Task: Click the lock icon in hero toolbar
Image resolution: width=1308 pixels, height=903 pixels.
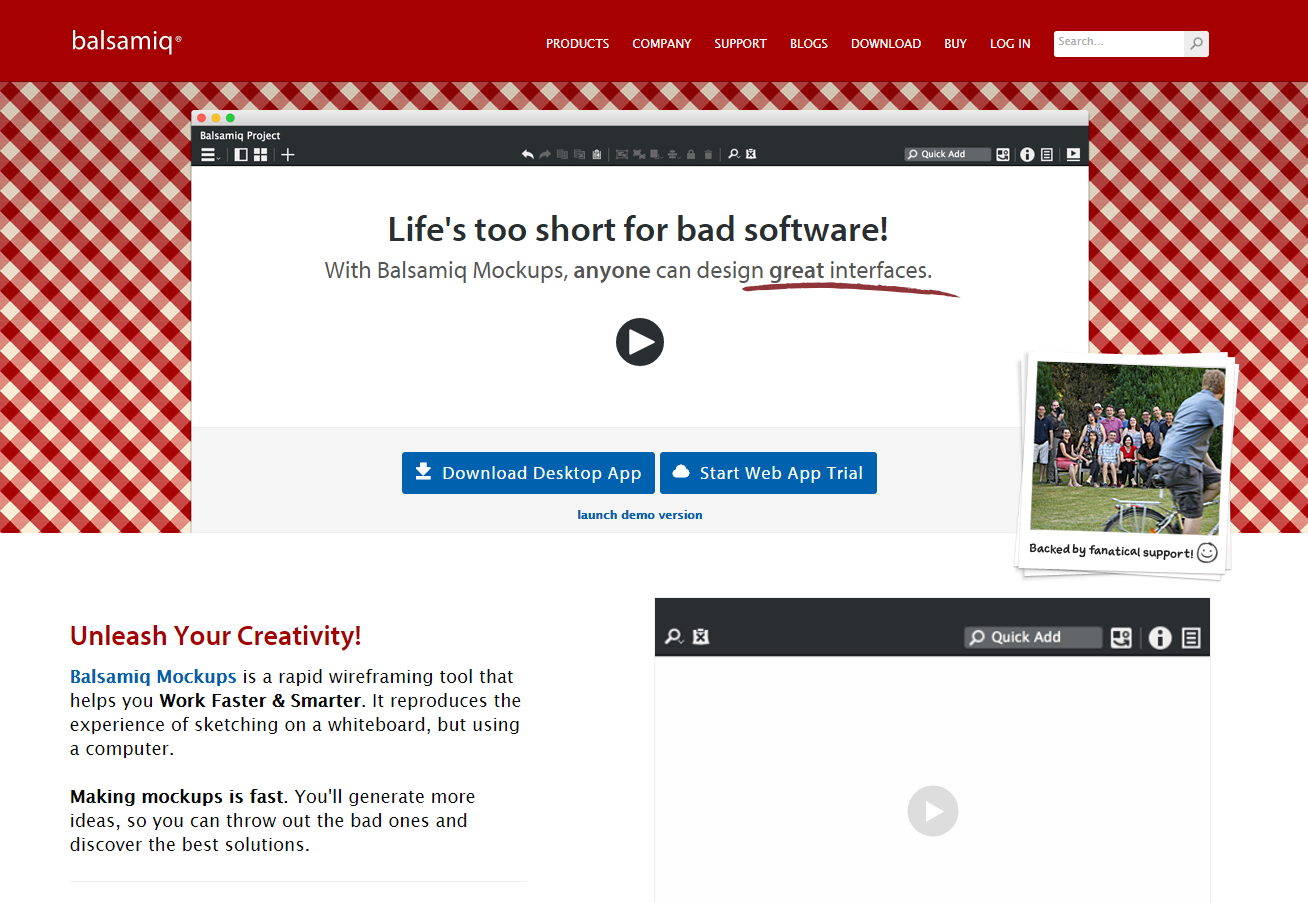Action: (691, 155)
